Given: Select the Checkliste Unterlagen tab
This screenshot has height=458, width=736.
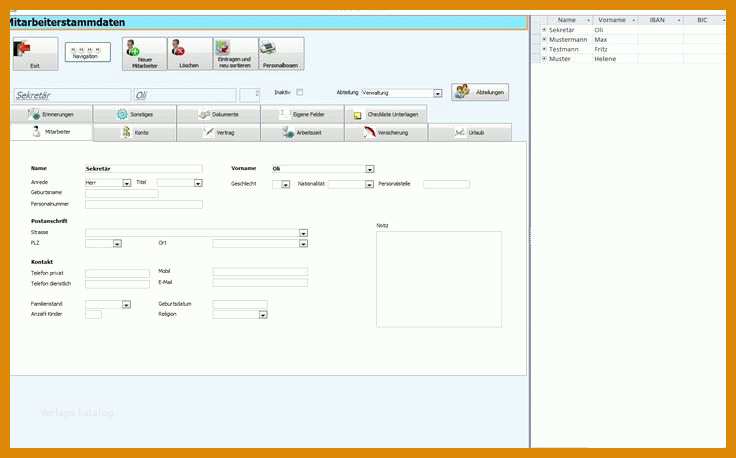Looking at the screenshot, I should tap(386, 114).
